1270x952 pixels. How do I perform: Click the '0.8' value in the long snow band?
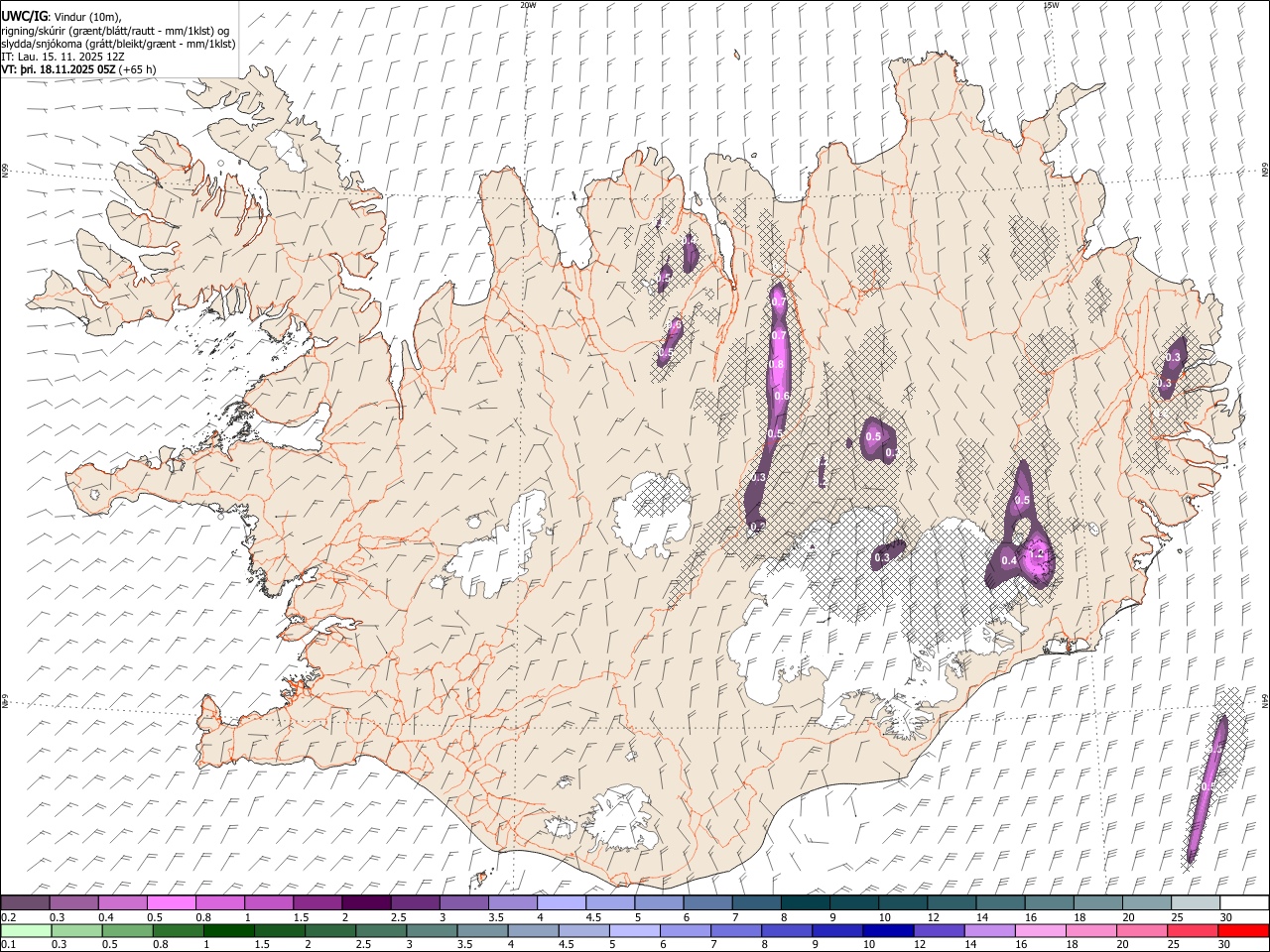777,365
